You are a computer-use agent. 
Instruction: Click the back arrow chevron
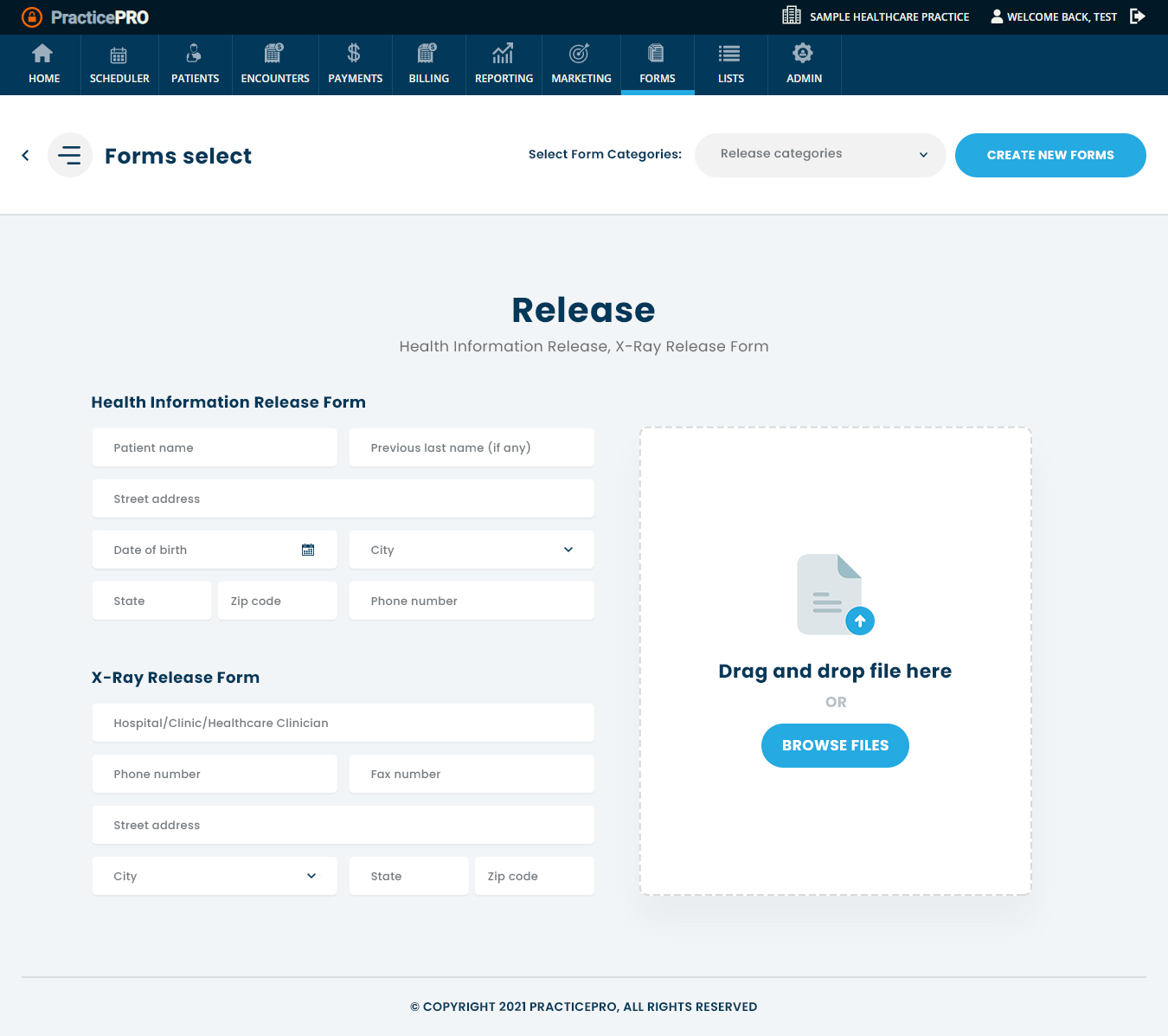click(26, 155)
